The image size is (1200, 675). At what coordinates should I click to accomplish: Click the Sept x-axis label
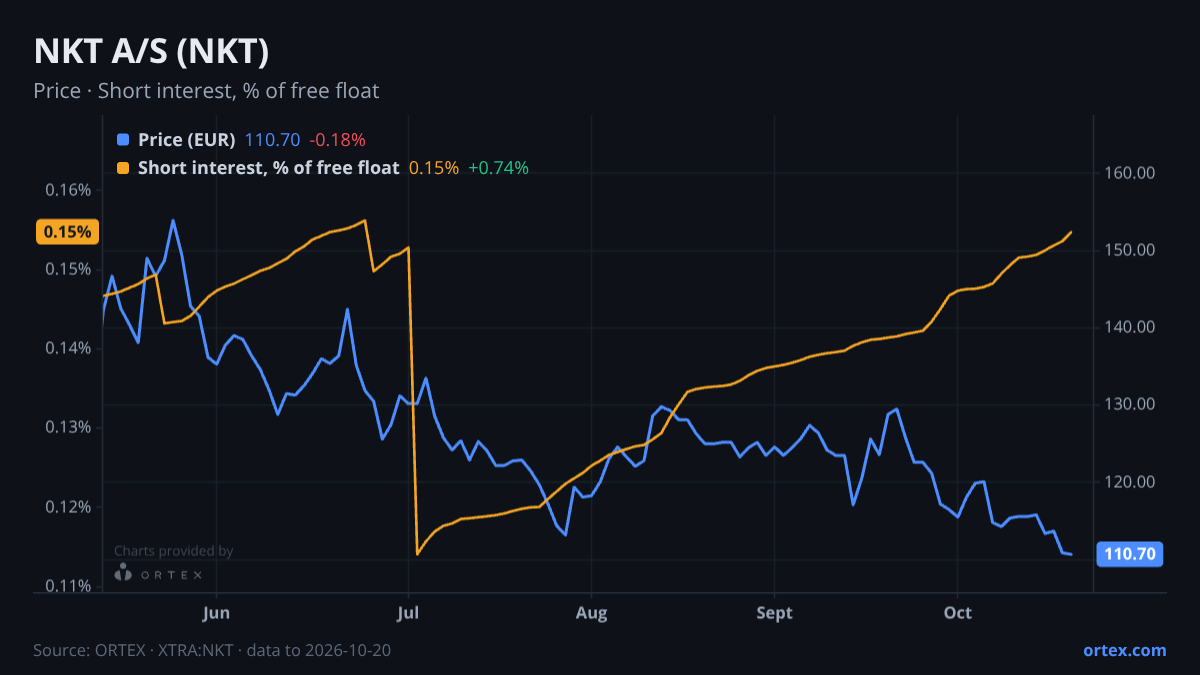(x=774, y=612)
